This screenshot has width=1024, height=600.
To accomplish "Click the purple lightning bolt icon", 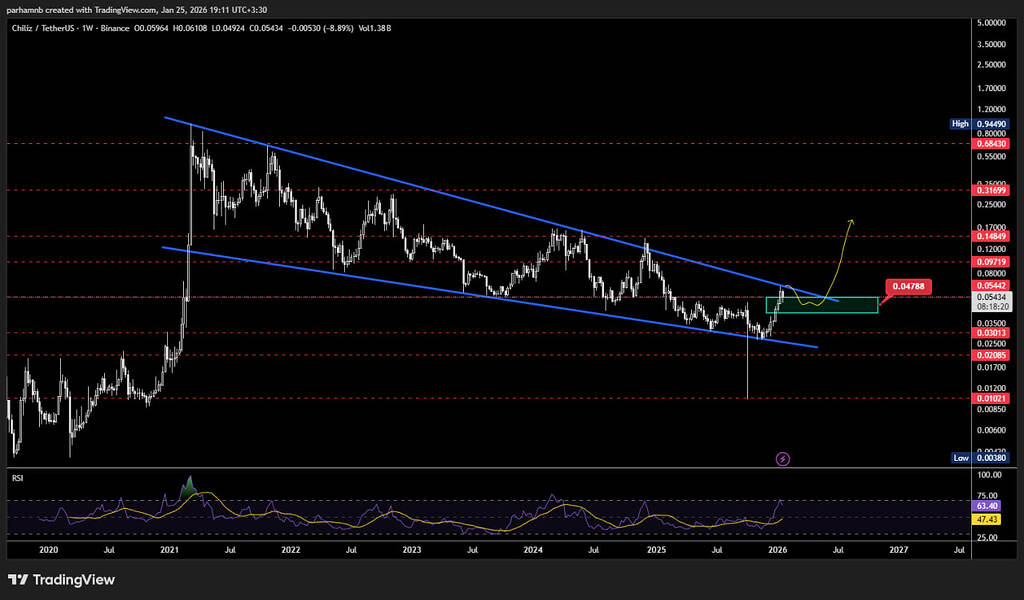I will point(783,459).
